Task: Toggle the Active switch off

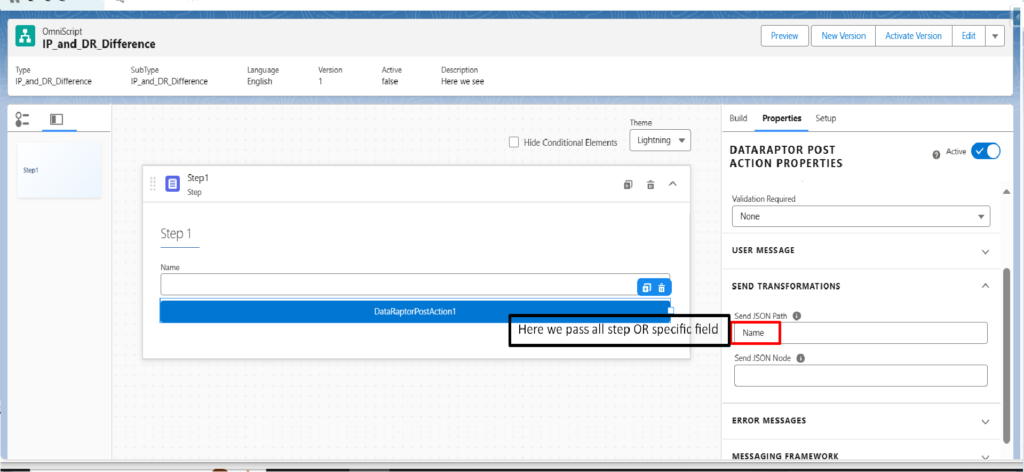Action: 985,151
